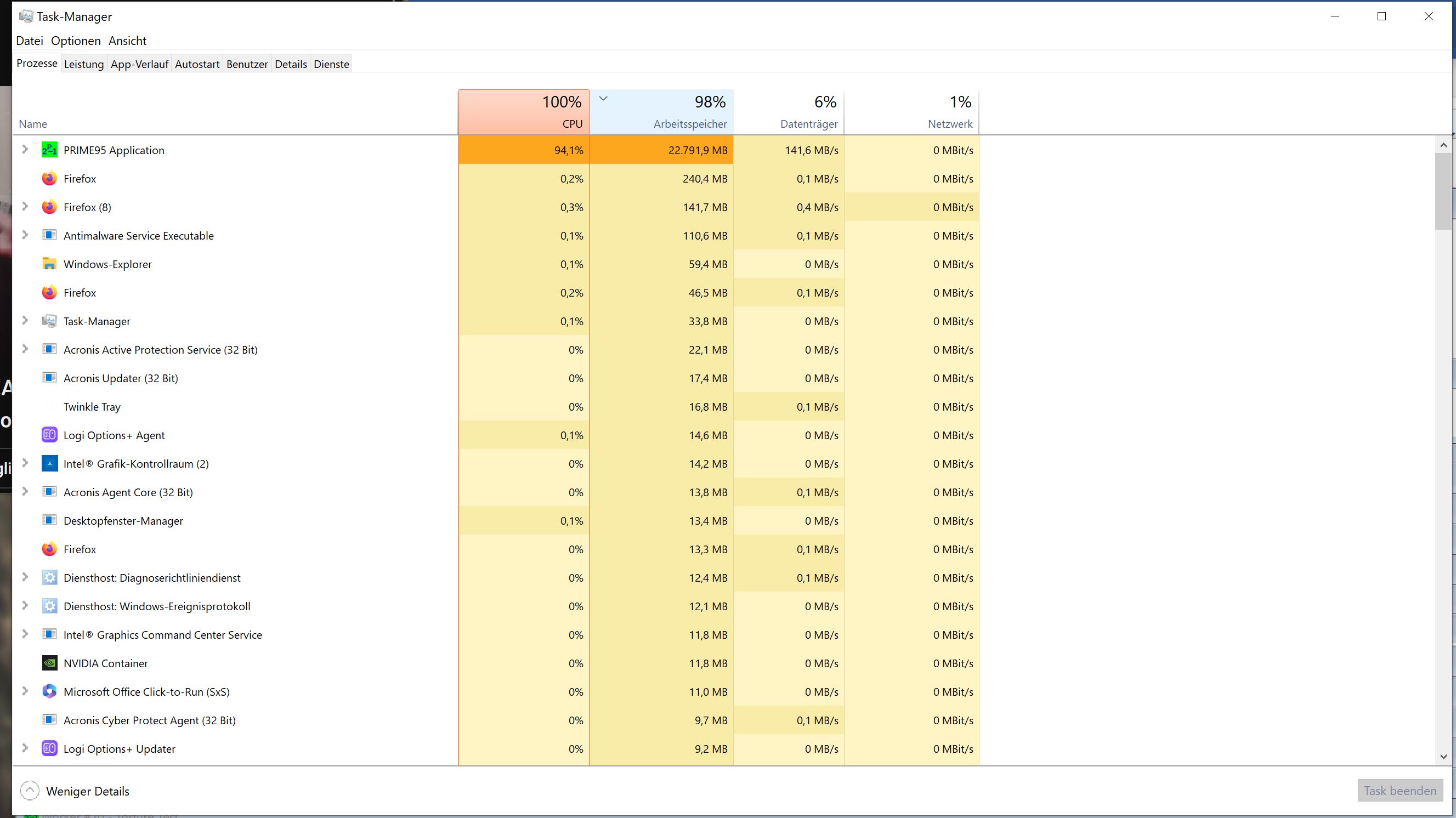Image resolution: width=1456 pixels, height=818 pixels.
Task: Click the NVIDIA Container icon
Action: coord(49,663)
